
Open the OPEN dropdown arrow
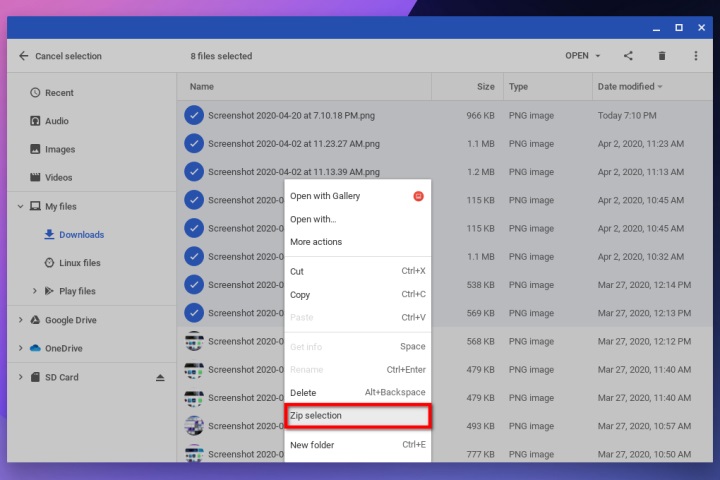[x=598, y=56]
